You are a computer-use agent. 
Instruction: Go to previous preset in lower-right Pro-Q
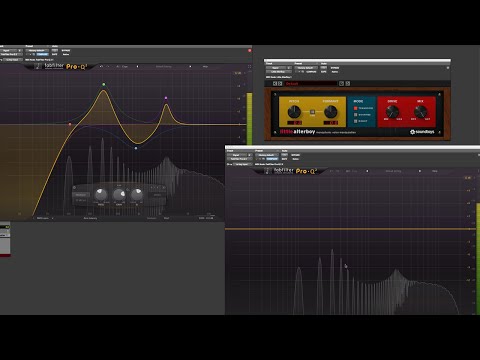367,171
